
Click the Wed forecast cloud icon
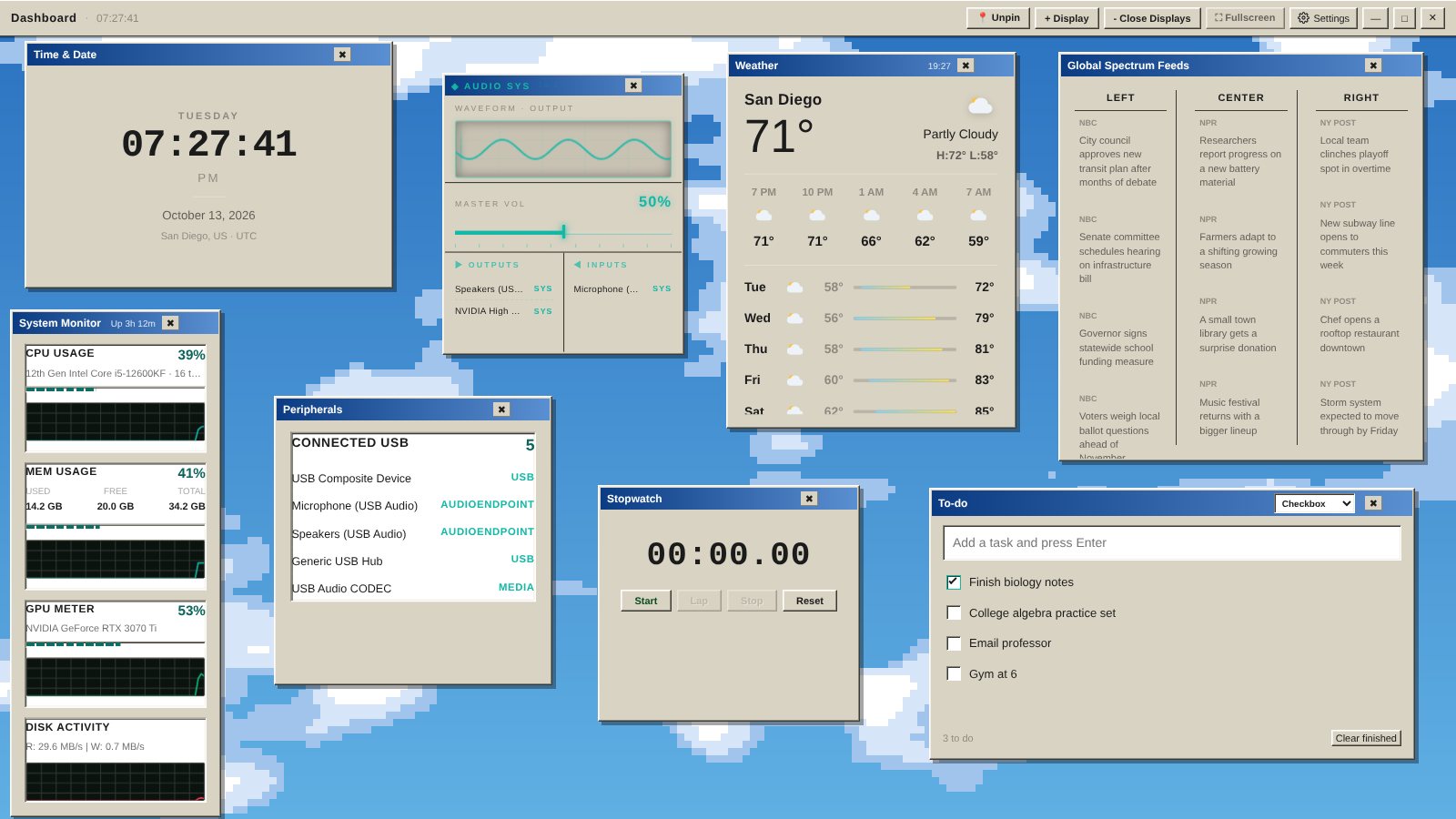pyautogui.click(x=794, y=318)
